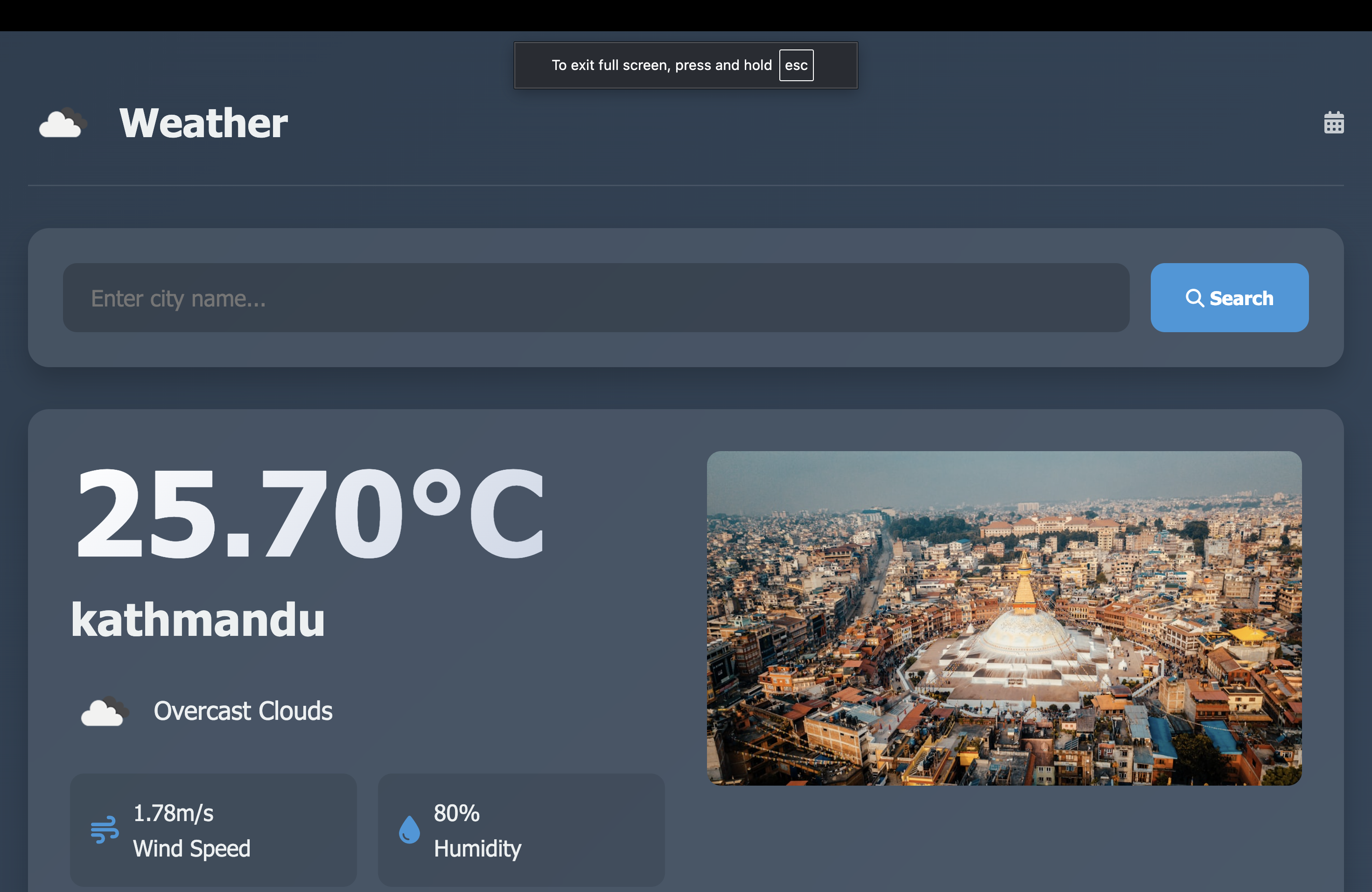Click the 80% humidity value
Image resolution: width=1372 pixels, height=892 pixels.
coord(456,813)
